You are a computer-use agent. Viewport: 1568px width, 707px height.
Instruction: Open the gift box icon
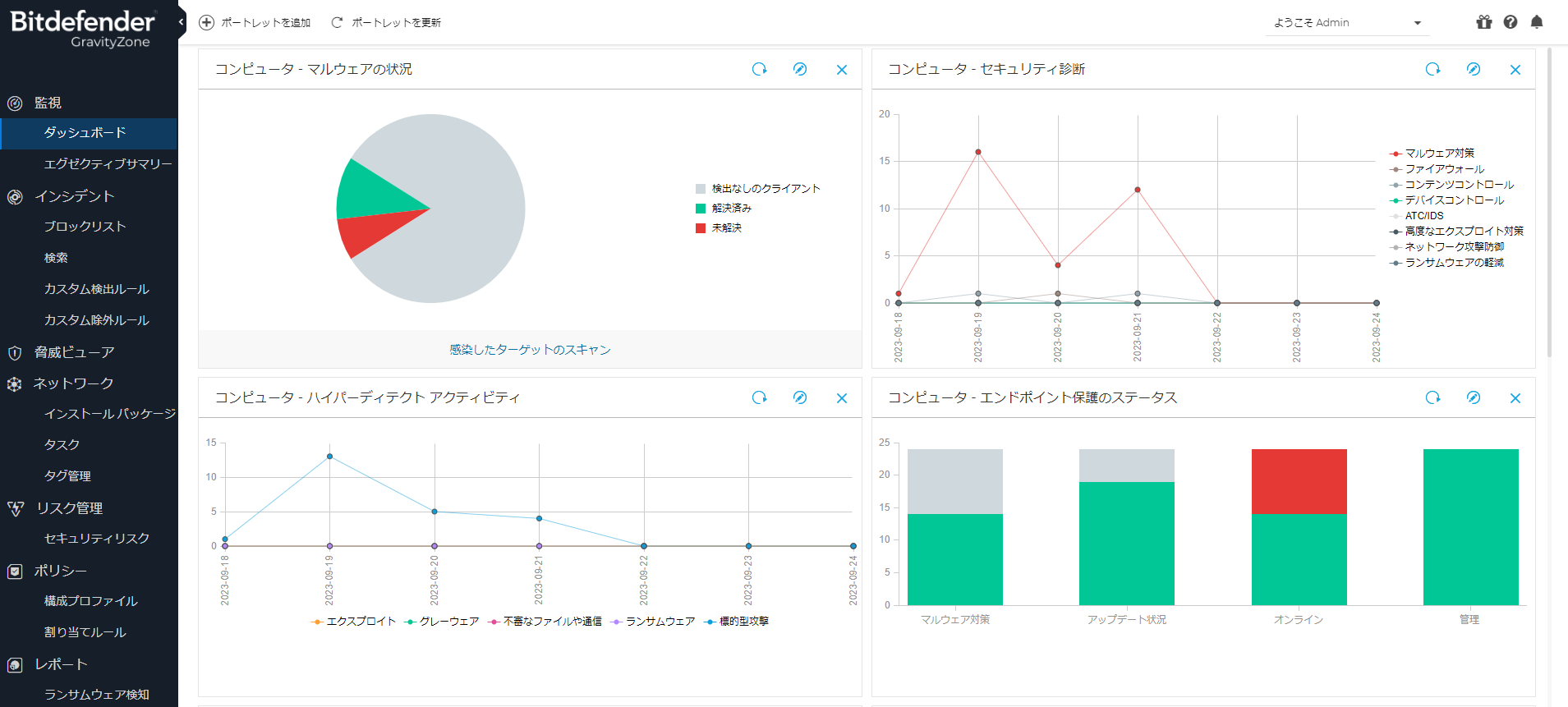coord(1483,22)
